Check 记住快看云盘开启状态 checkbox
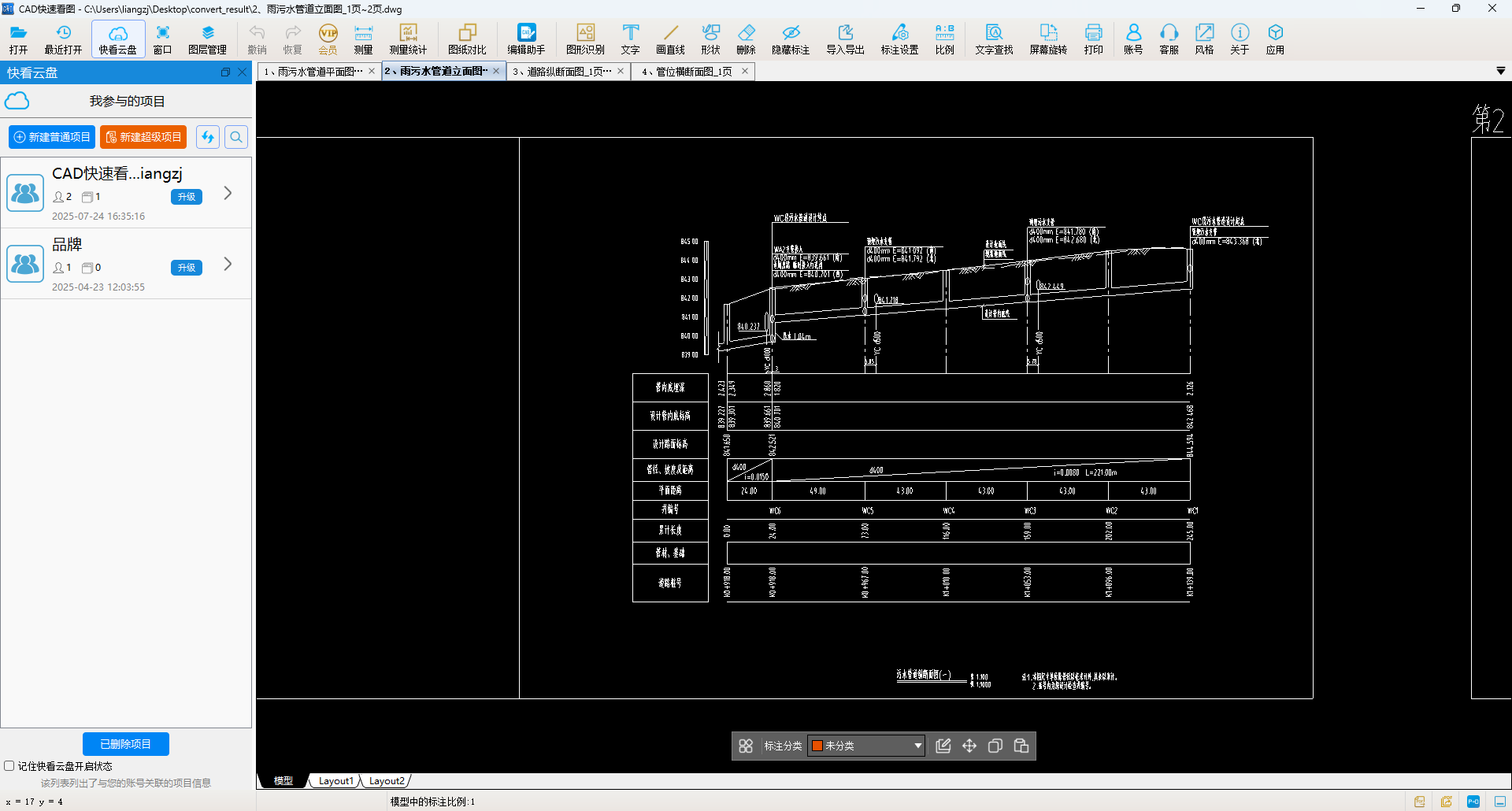Image resolution: width=1512 pixels, height=811 pixels. coord(9,765)
